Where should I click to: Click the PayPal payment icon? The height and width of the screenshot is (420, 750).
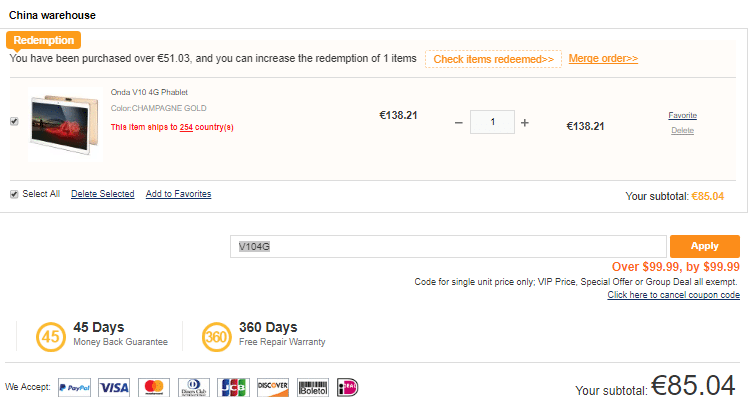(x=74, y=387)
